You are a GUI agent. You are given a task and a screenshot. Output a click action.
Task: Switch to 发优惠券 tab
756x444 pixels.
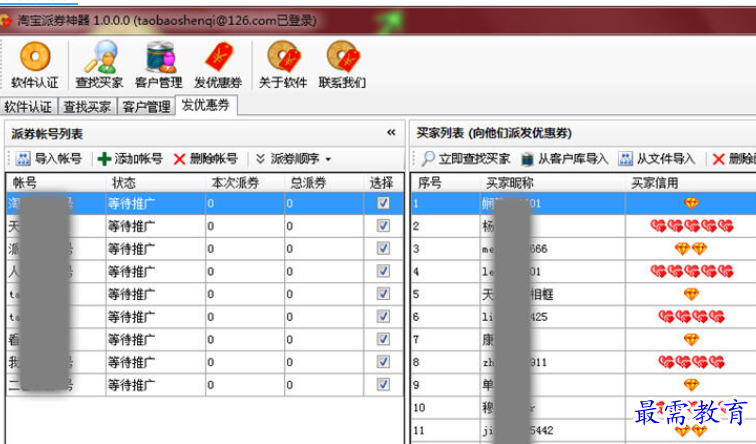coord(206,105)
